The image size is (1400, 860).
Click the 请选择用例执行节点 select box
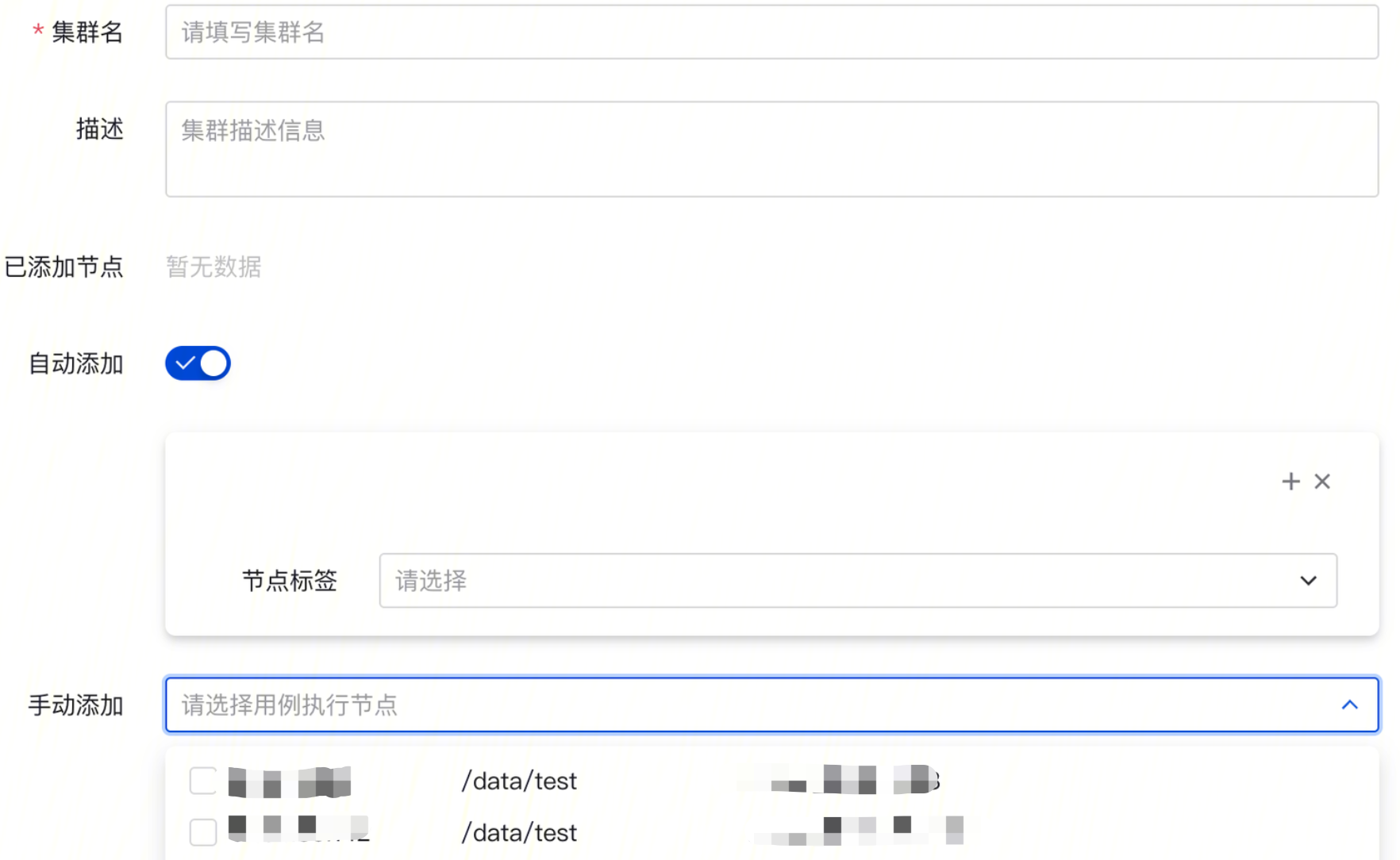click(x=771, y=705)
